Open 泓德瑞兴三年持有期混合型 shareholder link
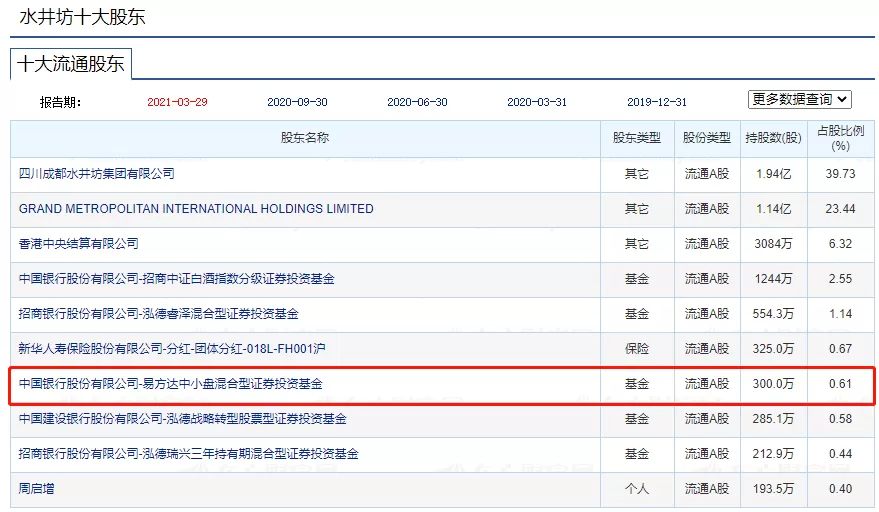Image resolution: width=879 pixels, height=512 pixels. (188, 454)
